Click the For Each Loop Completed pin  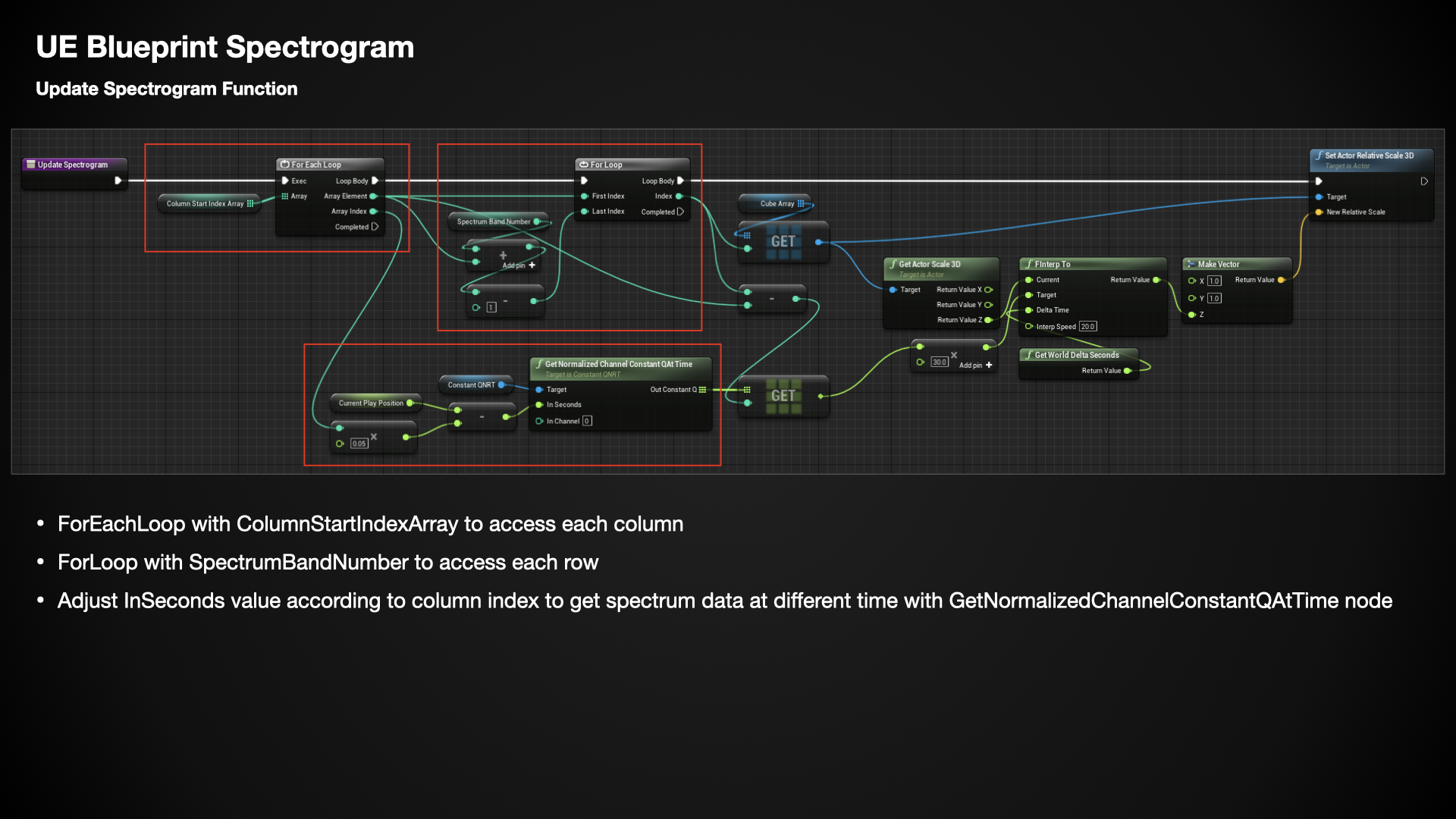[375, 227]
